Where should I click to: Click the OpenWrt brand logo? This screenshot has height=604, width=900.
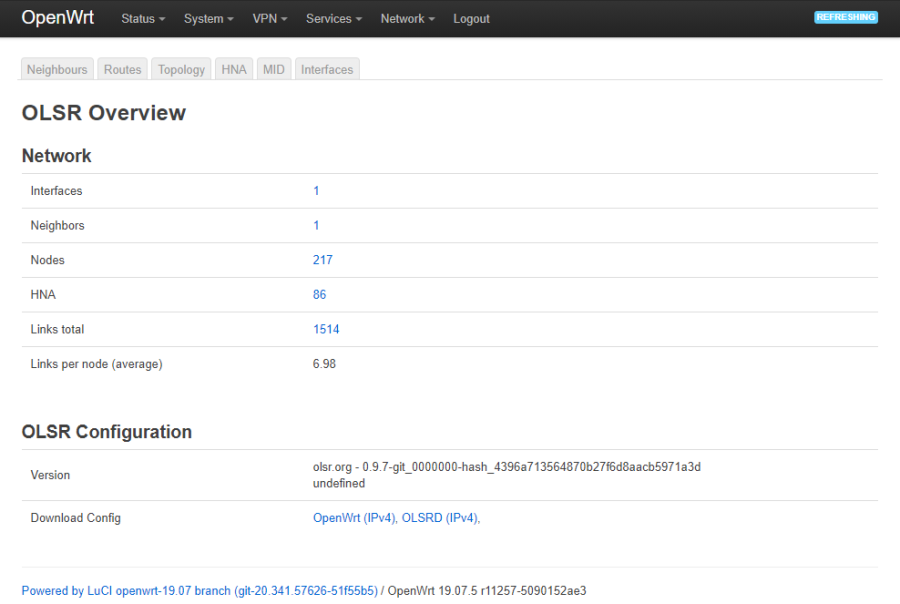(59, 17)
